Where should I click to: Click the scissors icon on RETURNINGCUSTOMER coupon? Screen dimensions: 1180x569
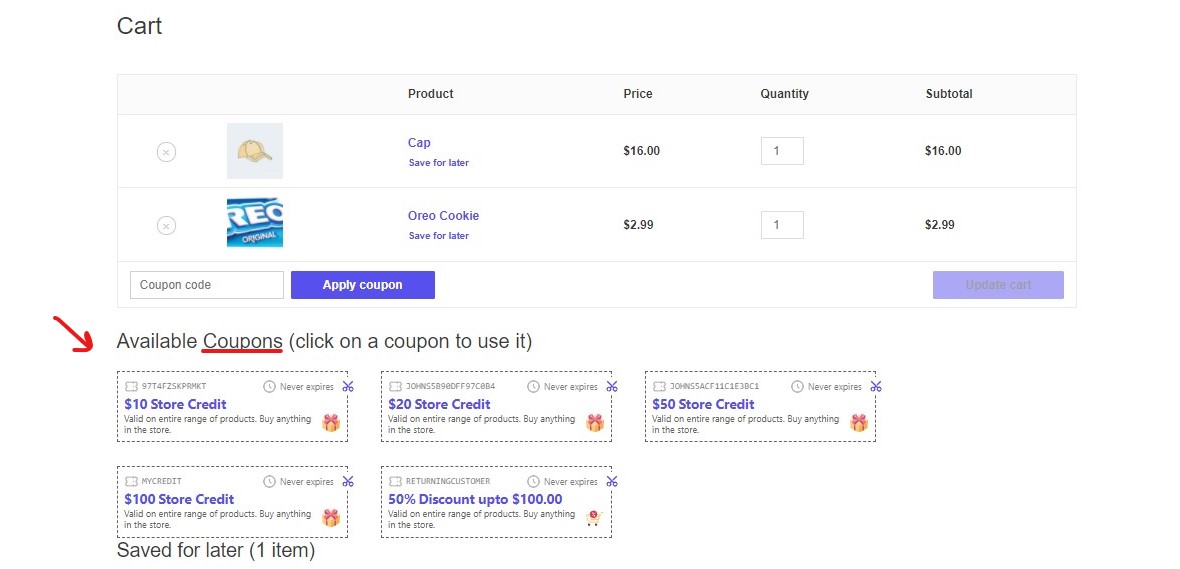pyautogui.click(x=612, y=481)
